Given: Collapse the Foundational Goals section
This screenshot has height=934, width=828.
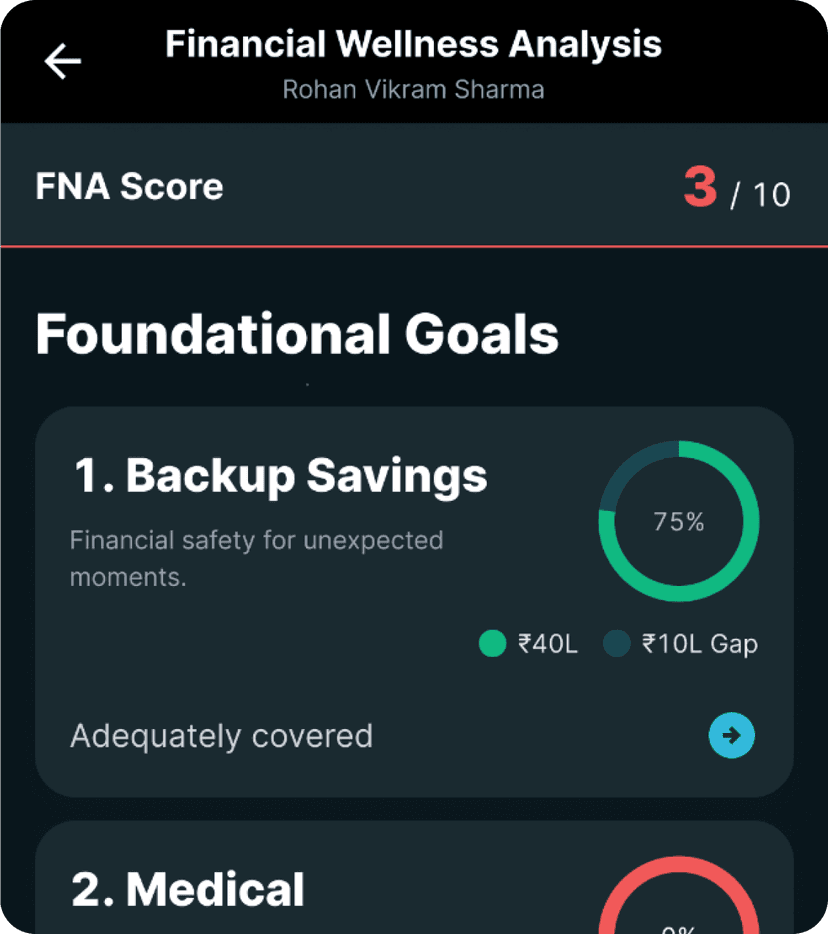Looking at the screenshot, I should 296,336.
